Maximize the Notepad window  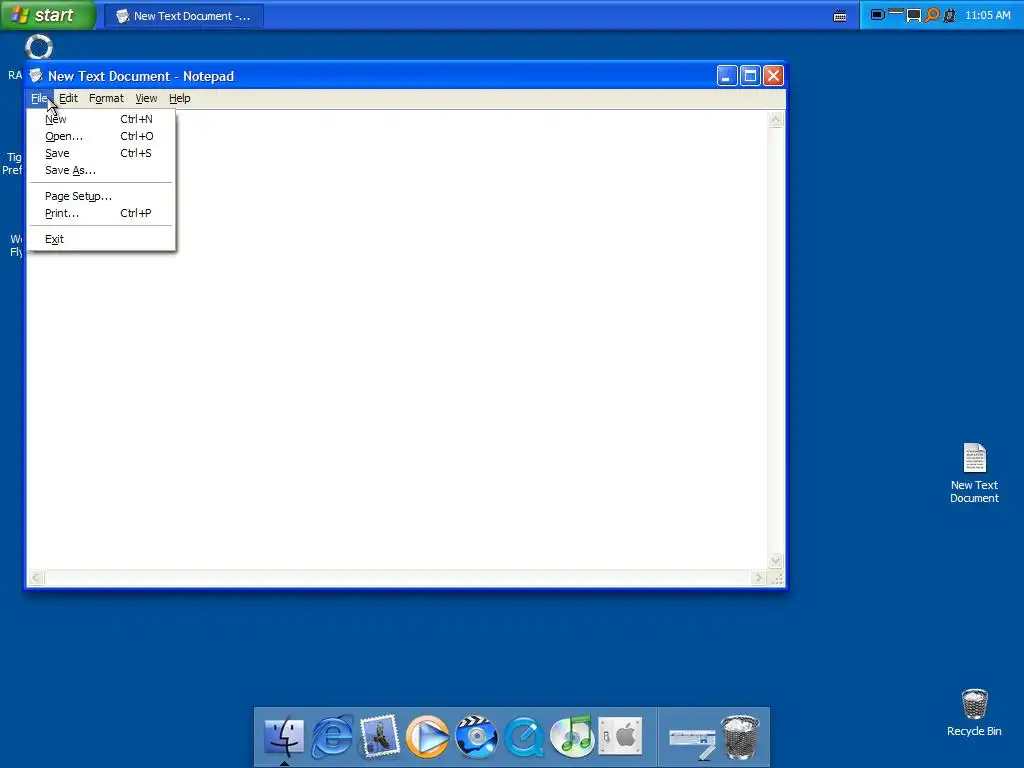750,76
